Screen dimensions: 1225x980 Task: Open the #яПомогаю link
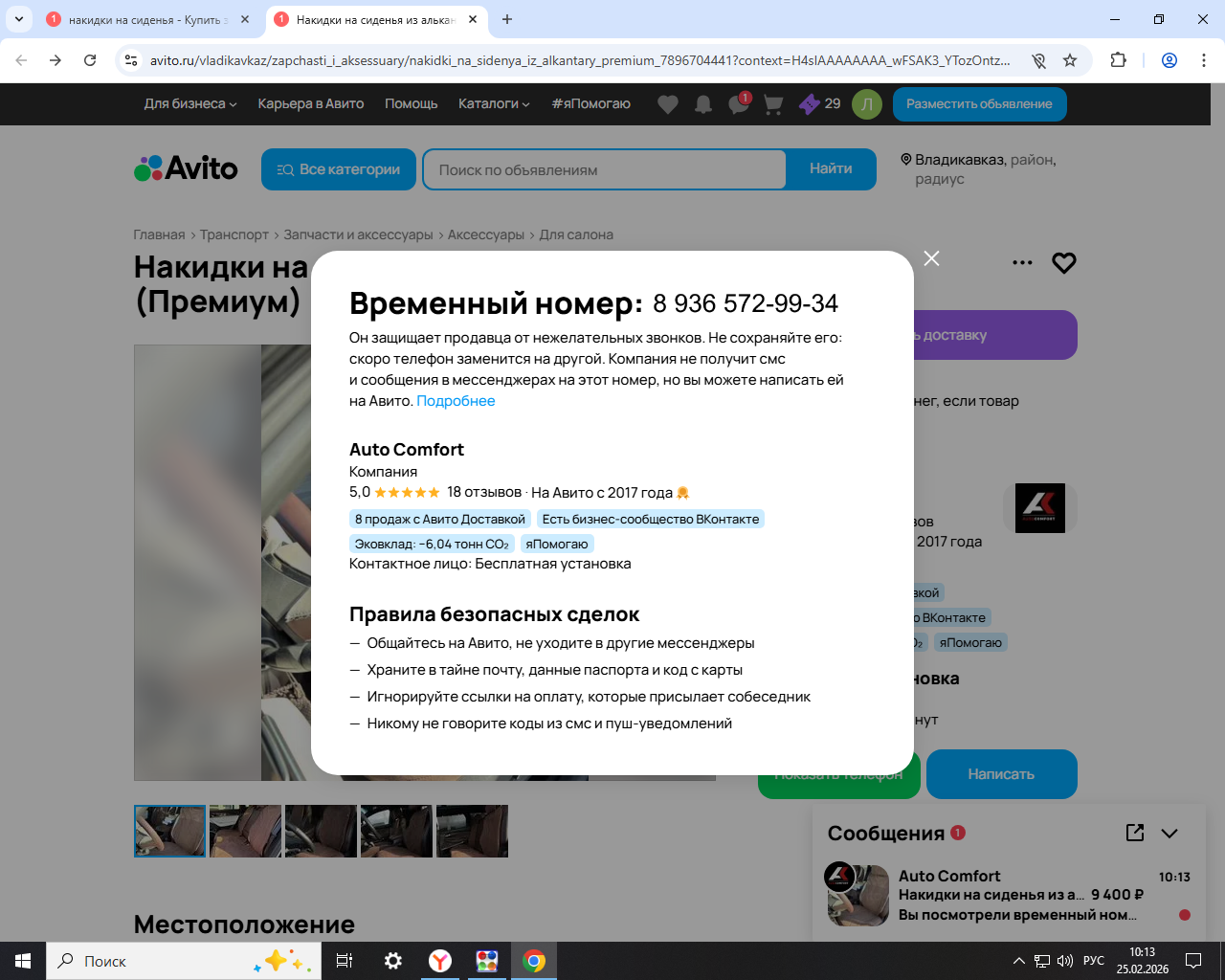point(590,103)
